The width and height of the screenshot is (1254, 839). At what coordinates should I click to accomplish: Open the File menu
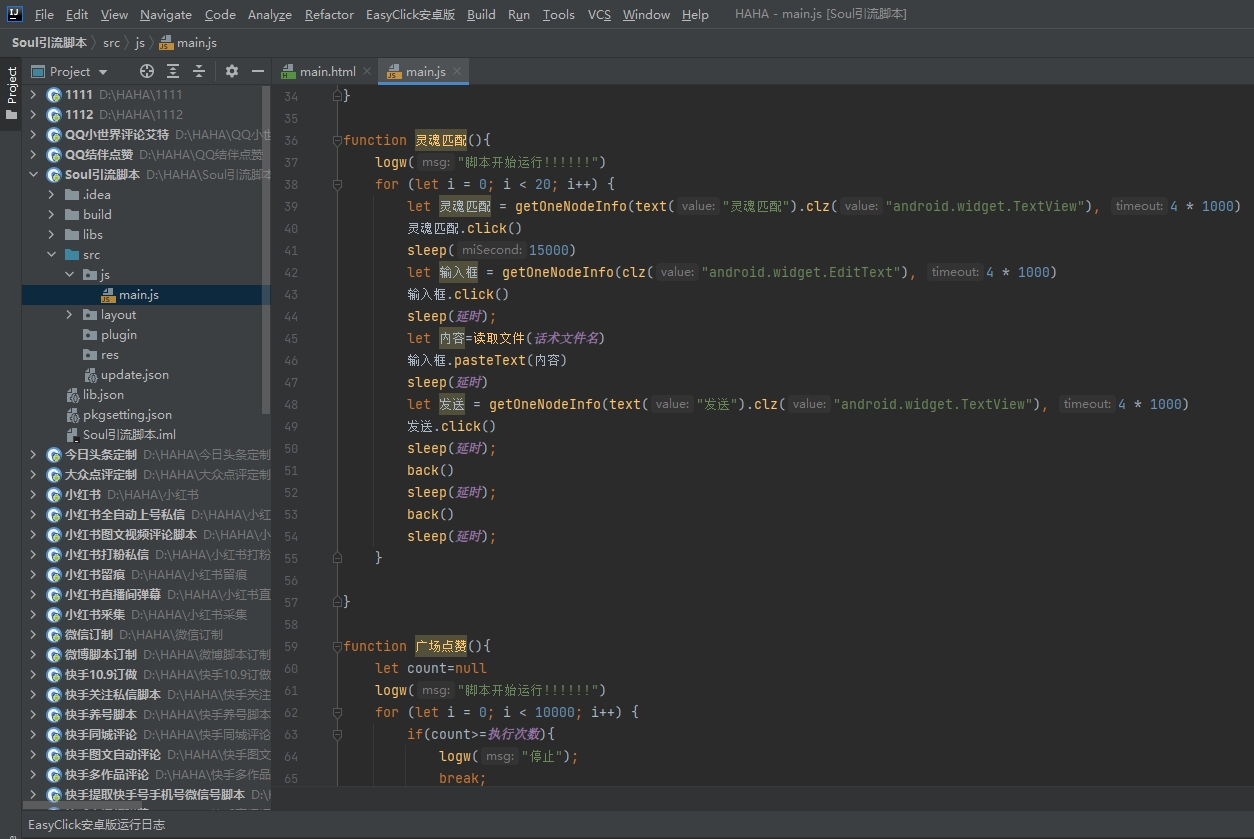[x=44, y=14]
